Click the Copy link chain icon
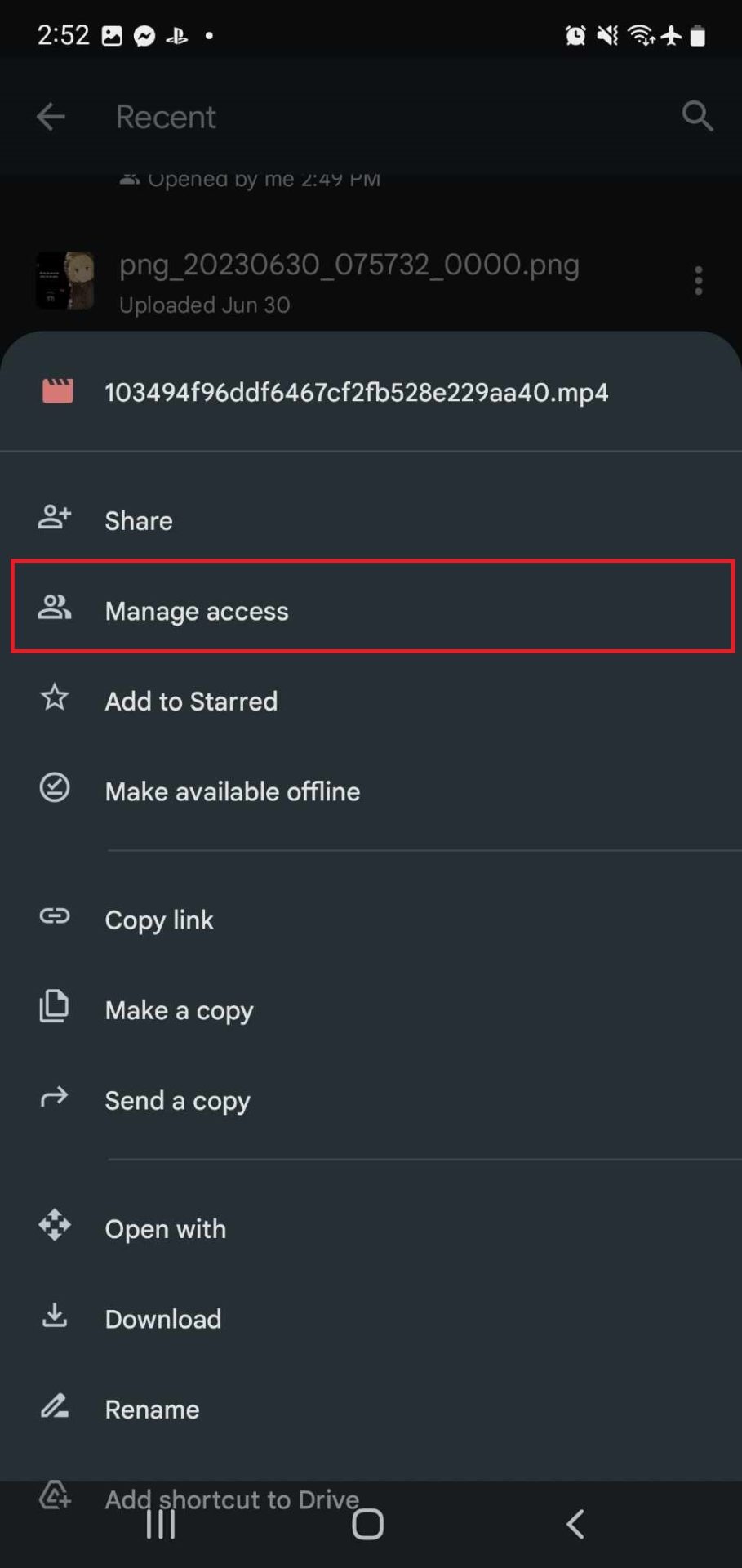 click(x=54, y=917)
